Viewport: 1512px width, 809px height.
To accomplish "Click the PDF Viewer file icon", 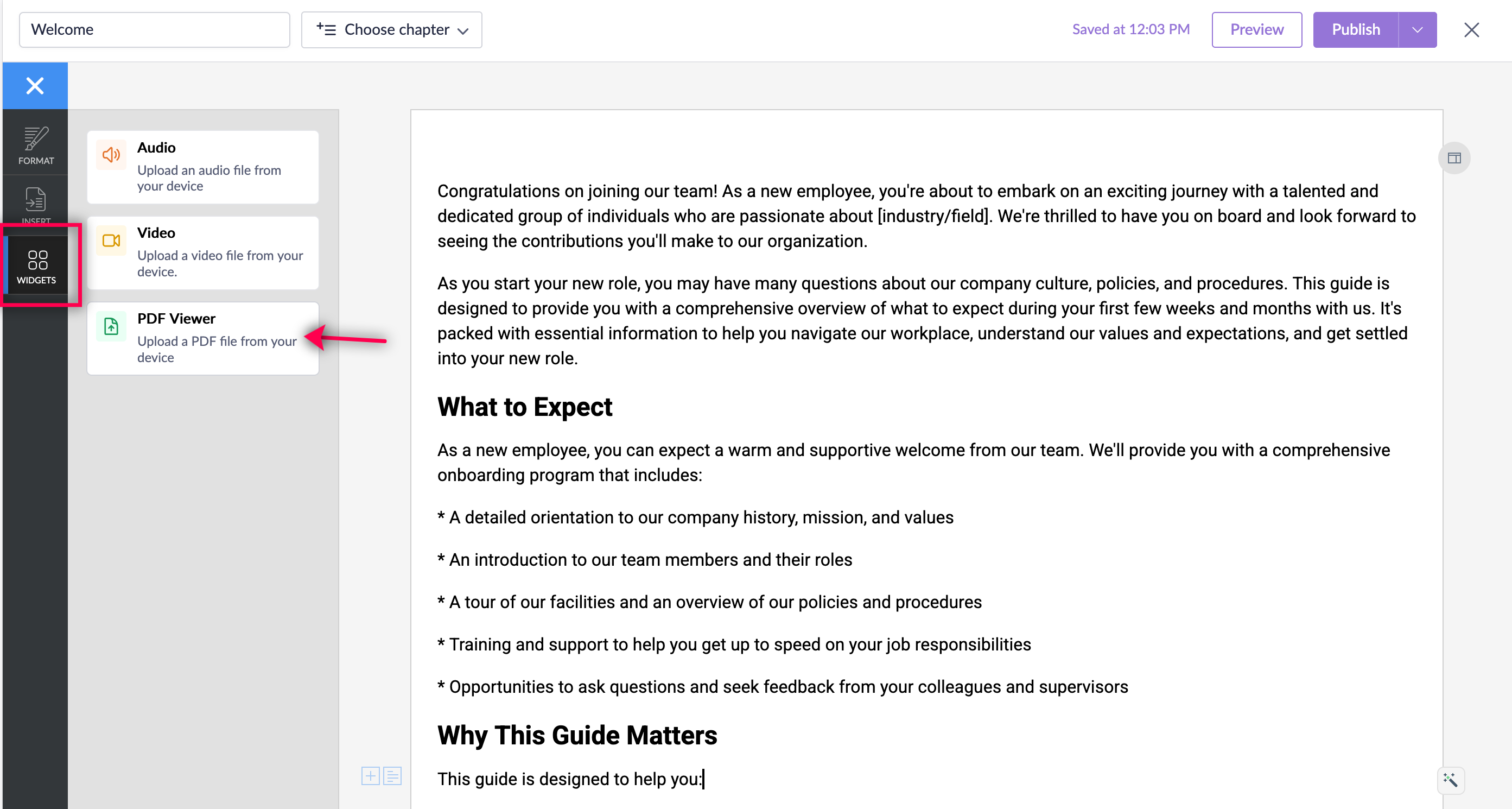I will pos(111,326).
